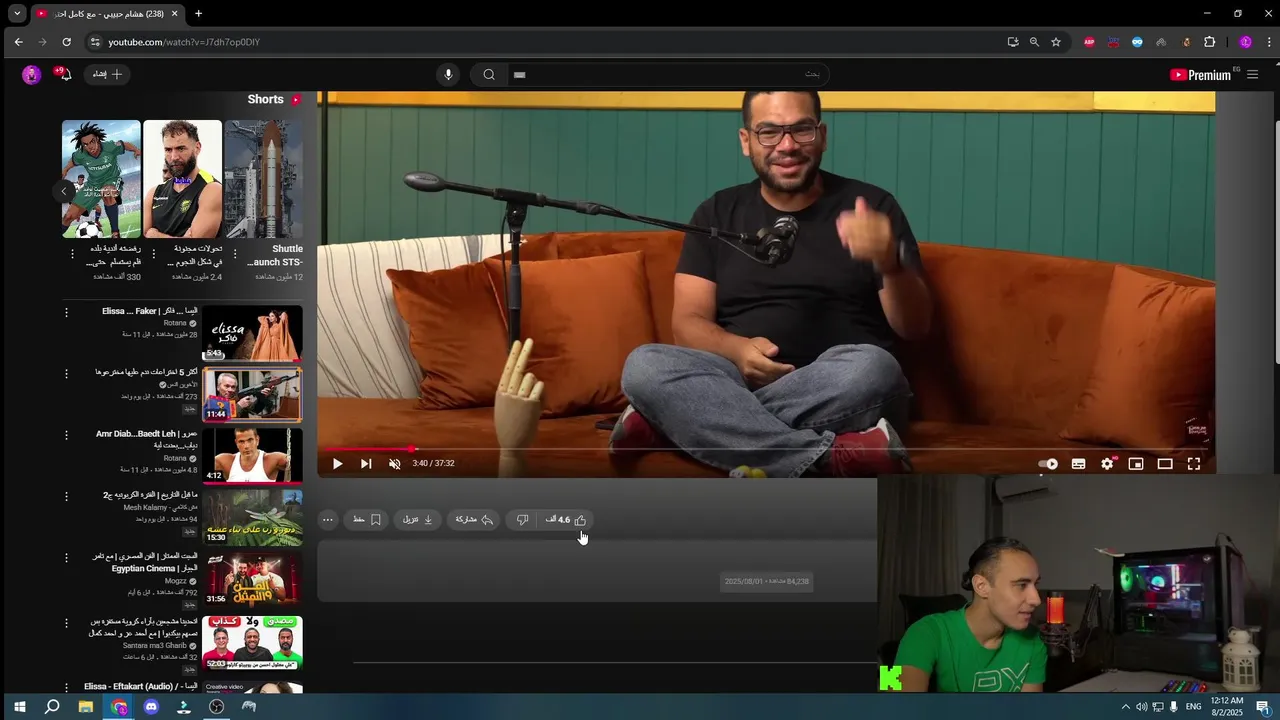Open options for Amr Diab video

coord(67,436)
